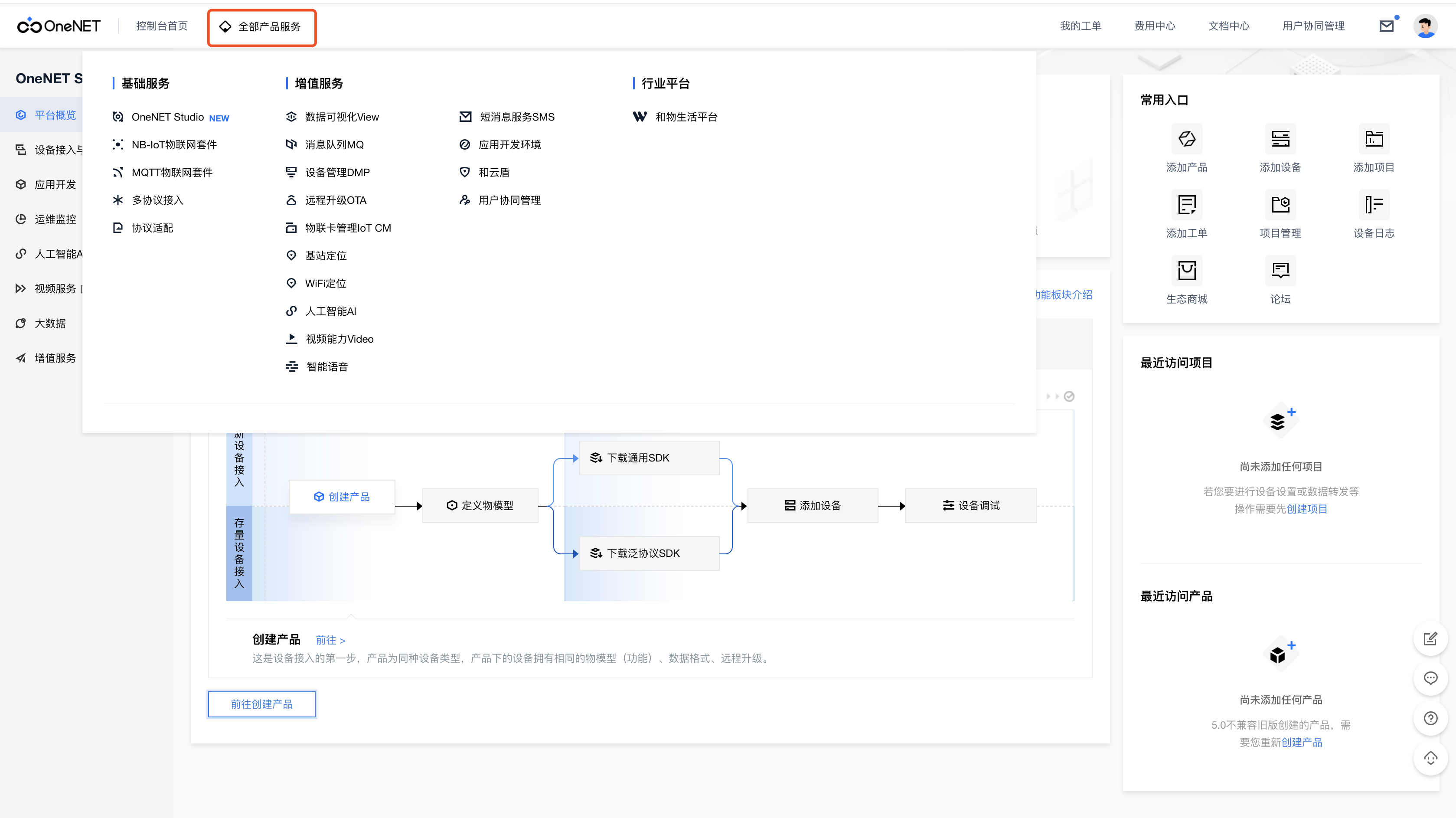
Task: Click the 添加设备 flow step
Action: pyautogui.click(x=812, y=505)
